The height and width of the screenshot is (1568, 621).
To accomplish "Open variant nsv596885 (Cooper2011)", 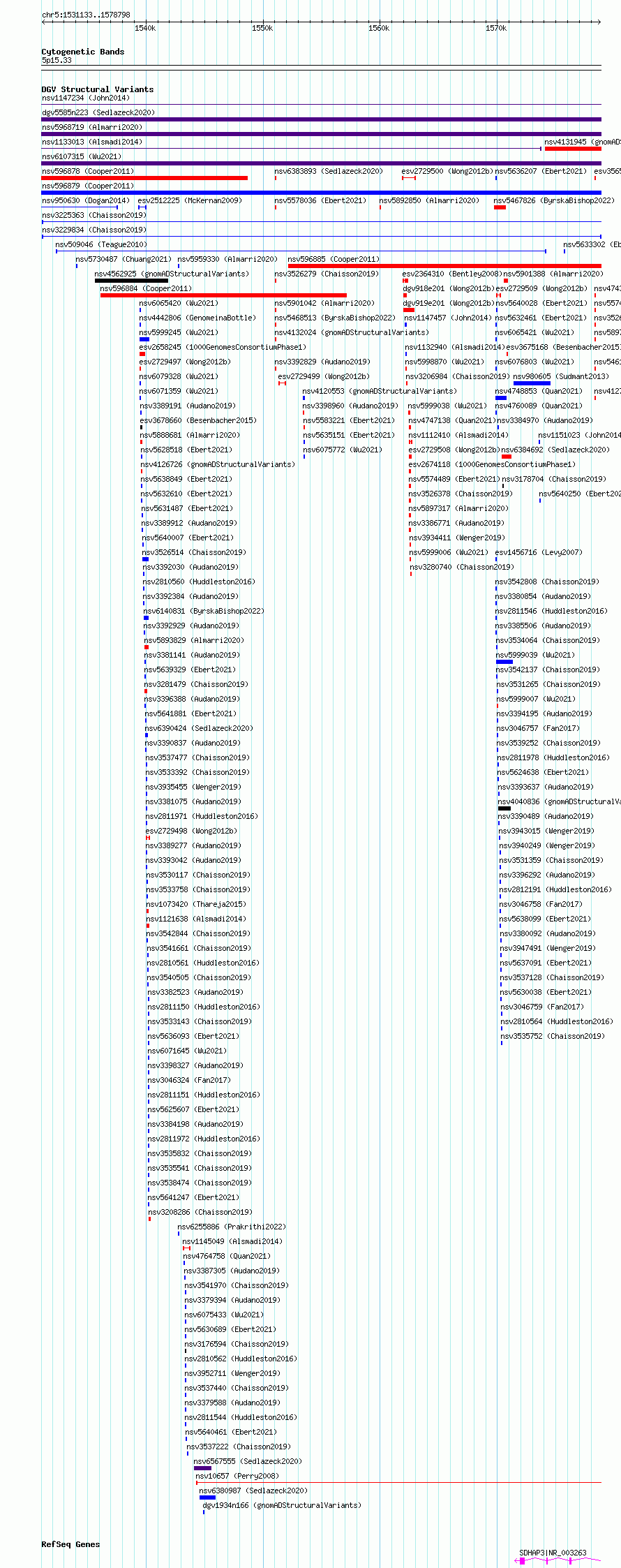I will coord(334,259).
